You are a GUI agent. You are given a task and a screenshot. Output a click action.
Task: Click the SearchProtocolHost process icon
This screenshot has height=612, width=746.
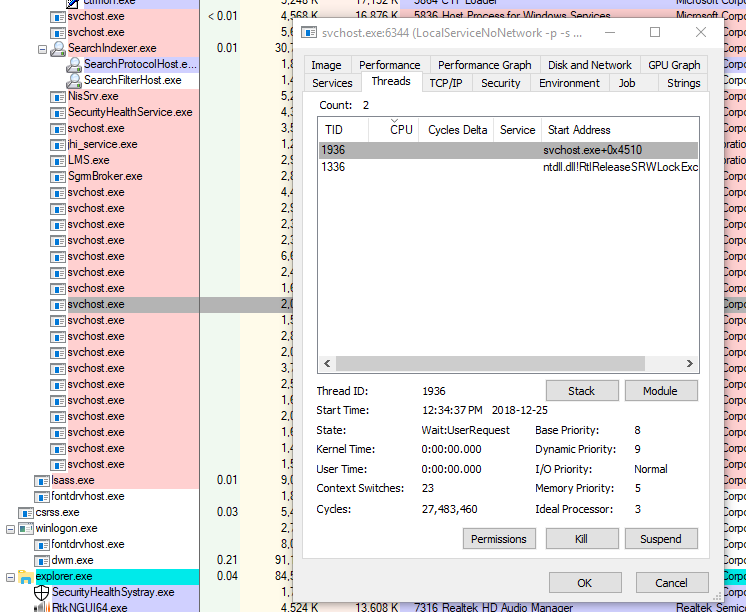74,64
